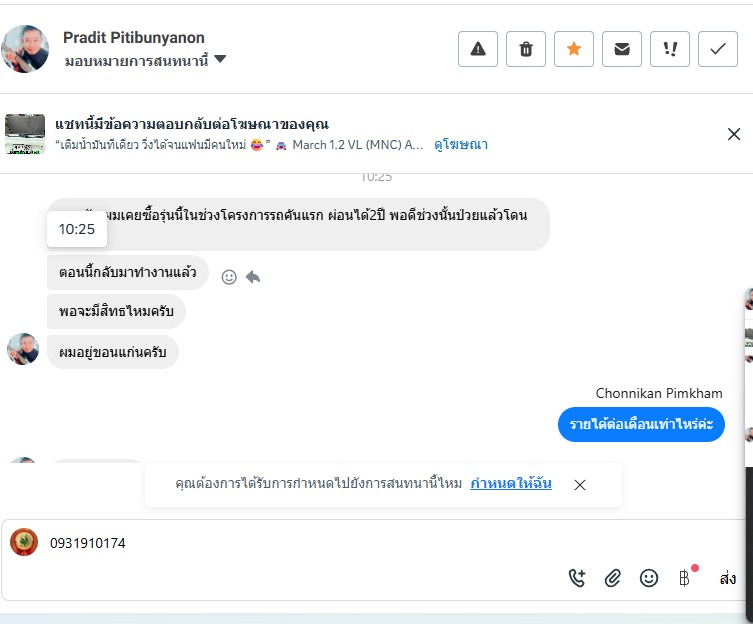
Task: React with emoji to the message
Action: [229, 277]
